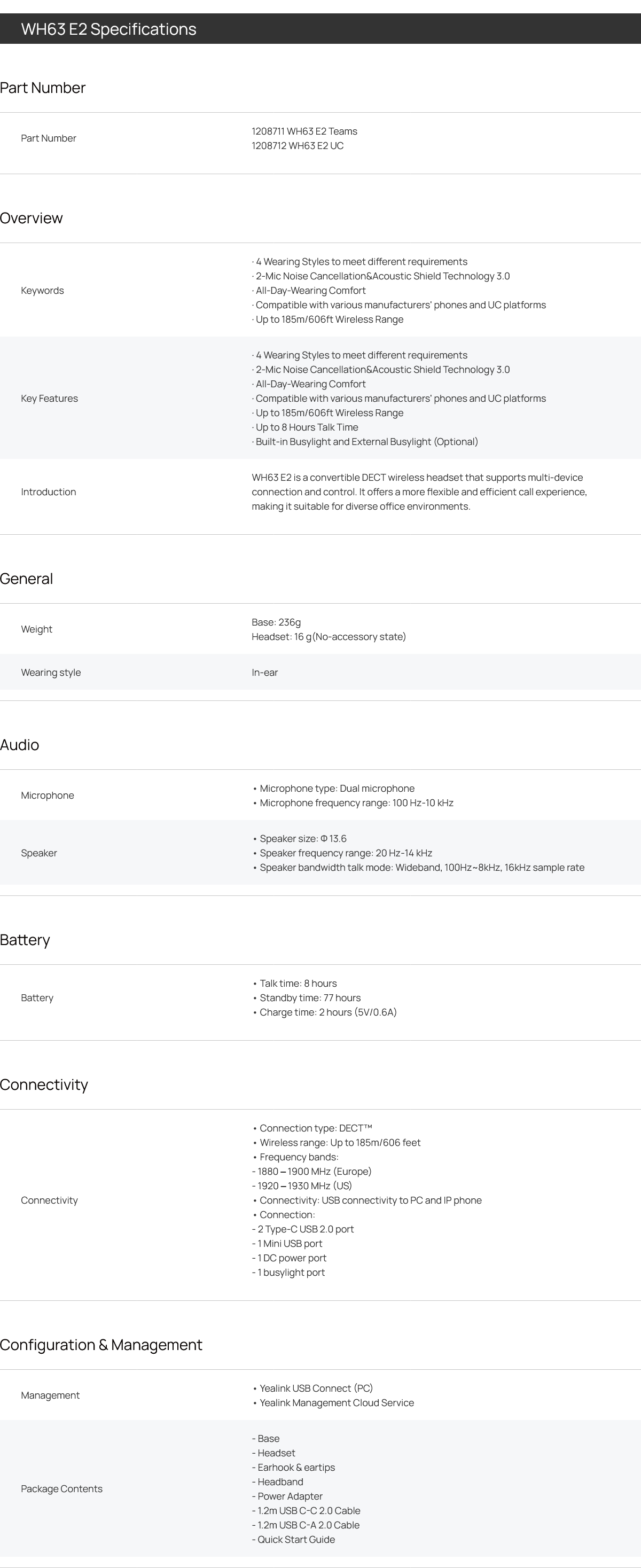Click the "Configuration & Management" section heading
This screenshot has width=641, height=1568.
[x=101, y=1345]
